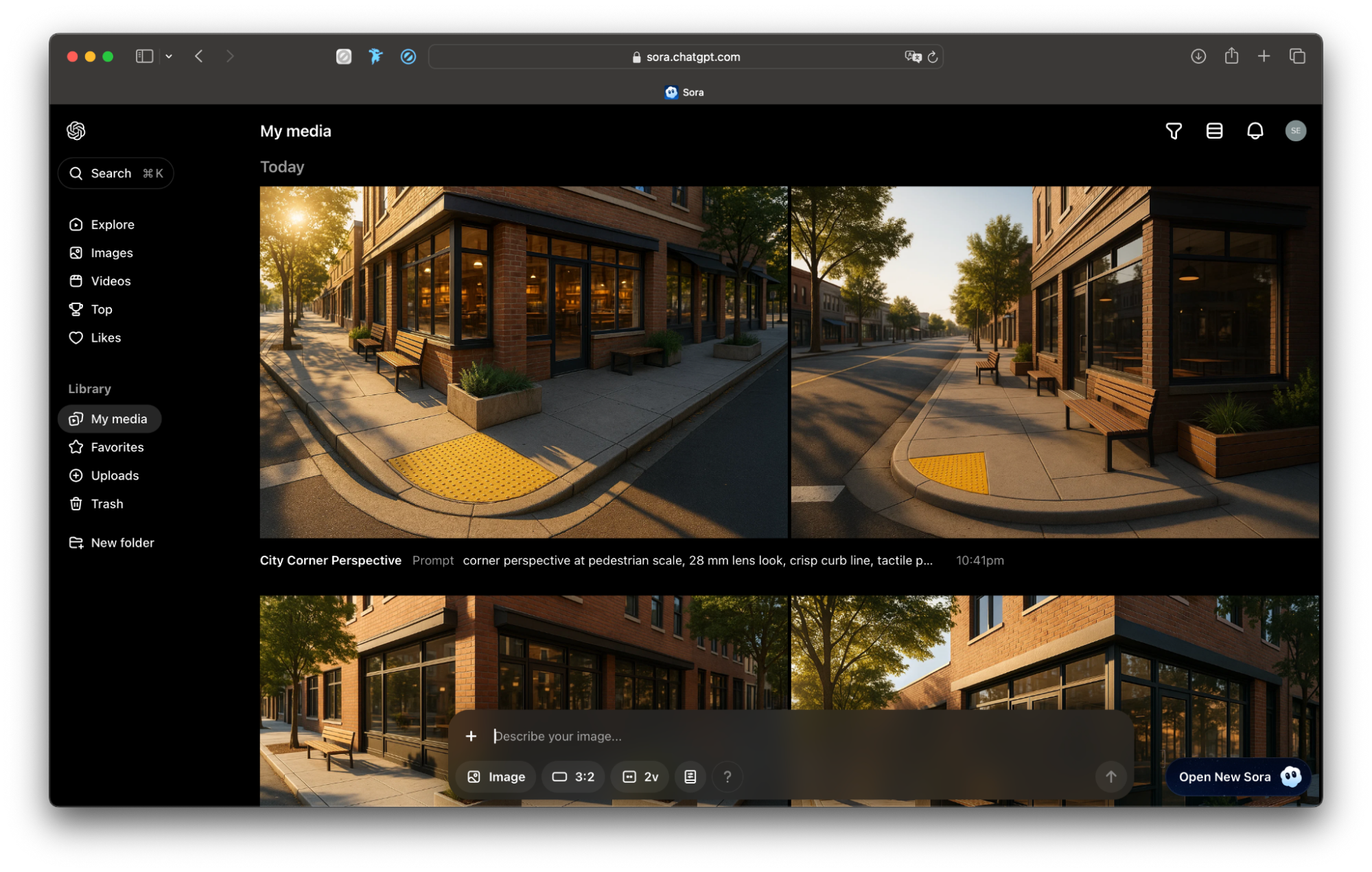Open the first City Corner Perspective thumbnail
Viewport: 1372px width, 872px height.
point(523,362)
